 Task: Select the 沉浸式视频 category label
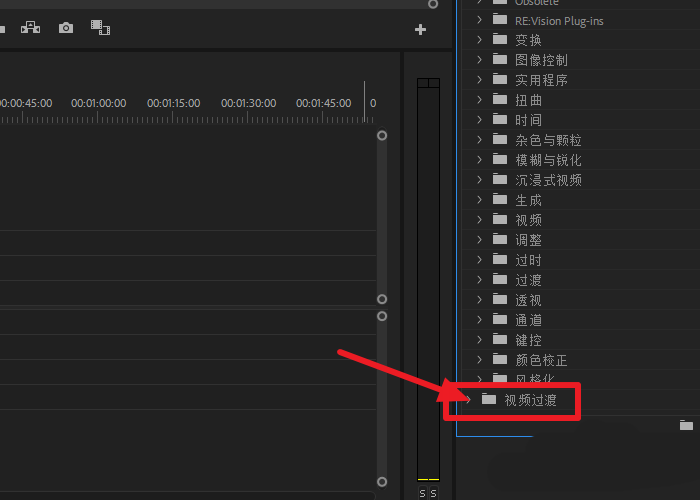coord(548,180)
